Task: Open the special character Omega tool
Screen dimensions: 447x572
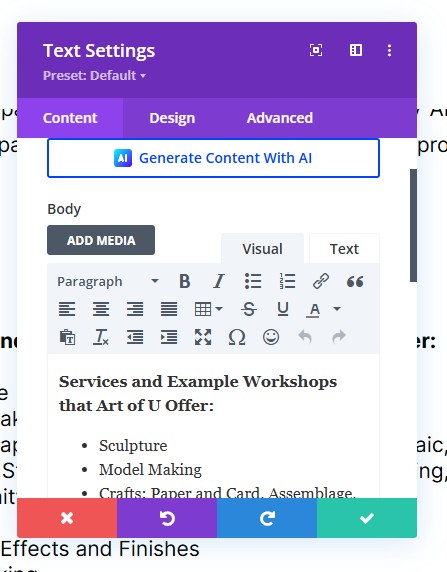Action: pos(236,337)
